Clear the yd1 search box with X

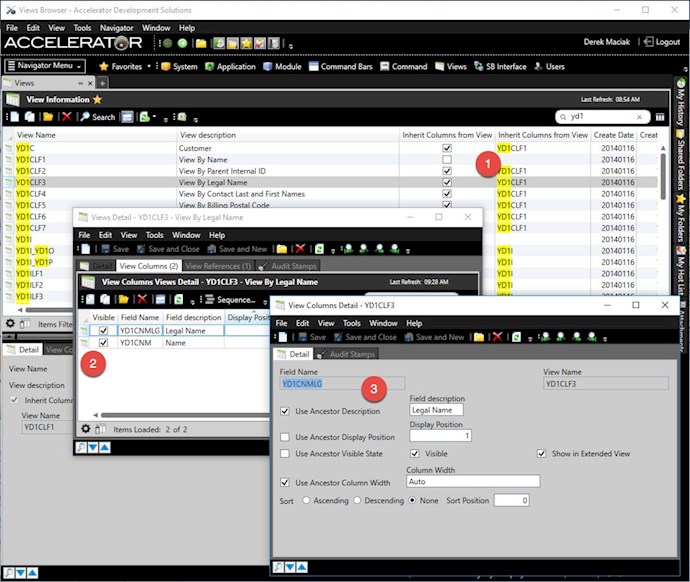pyautogui.click(x=639, y=117)
